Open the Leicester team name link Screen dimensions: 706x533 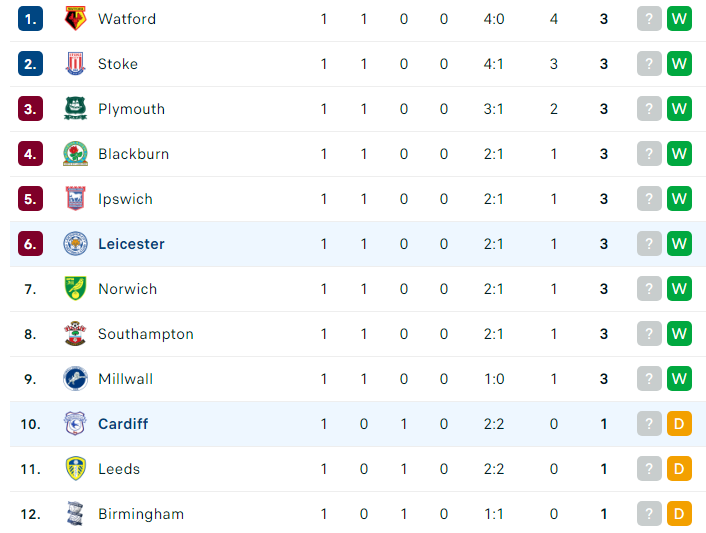click(131, 244)
